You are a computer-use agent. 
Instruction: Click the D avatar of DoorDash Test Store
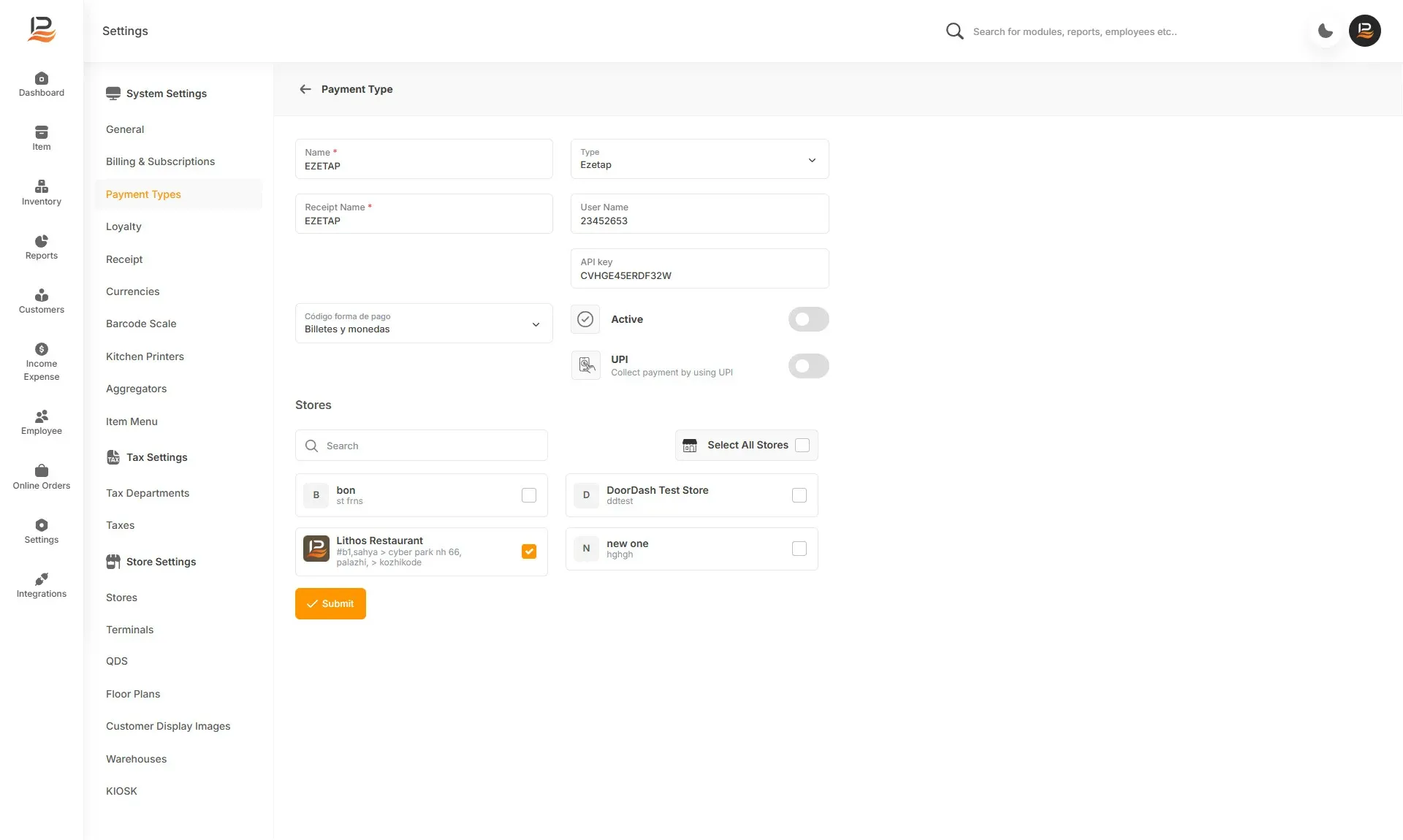pos(586,495)
